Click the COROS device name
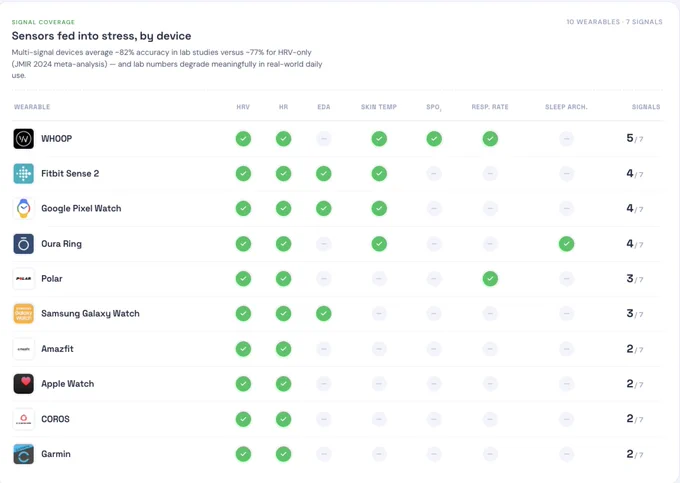 coord(55,419)
